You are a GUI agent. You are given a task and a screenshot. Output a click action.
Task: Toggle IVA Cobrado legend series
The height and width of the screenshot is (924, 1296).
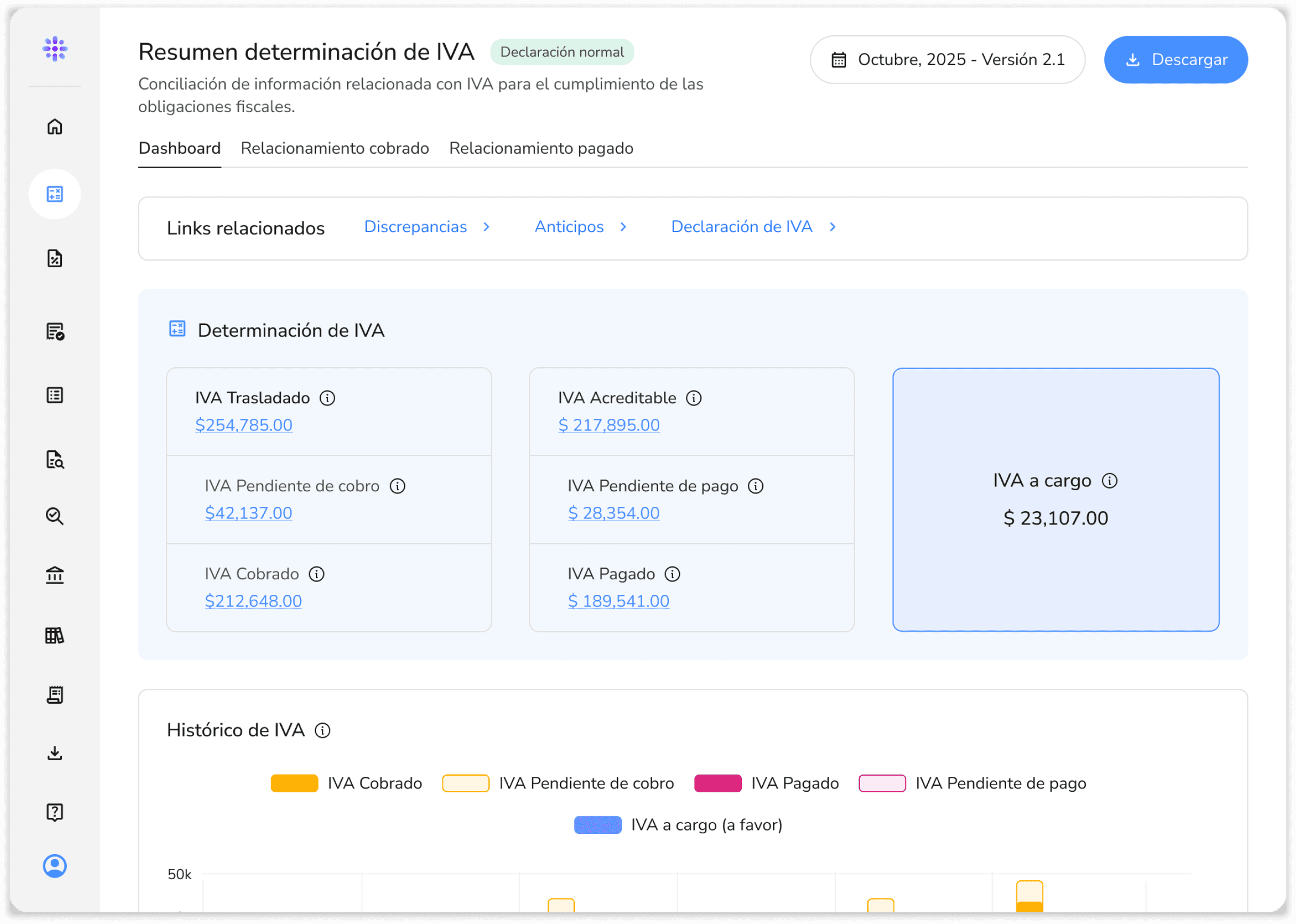point(294,783)
